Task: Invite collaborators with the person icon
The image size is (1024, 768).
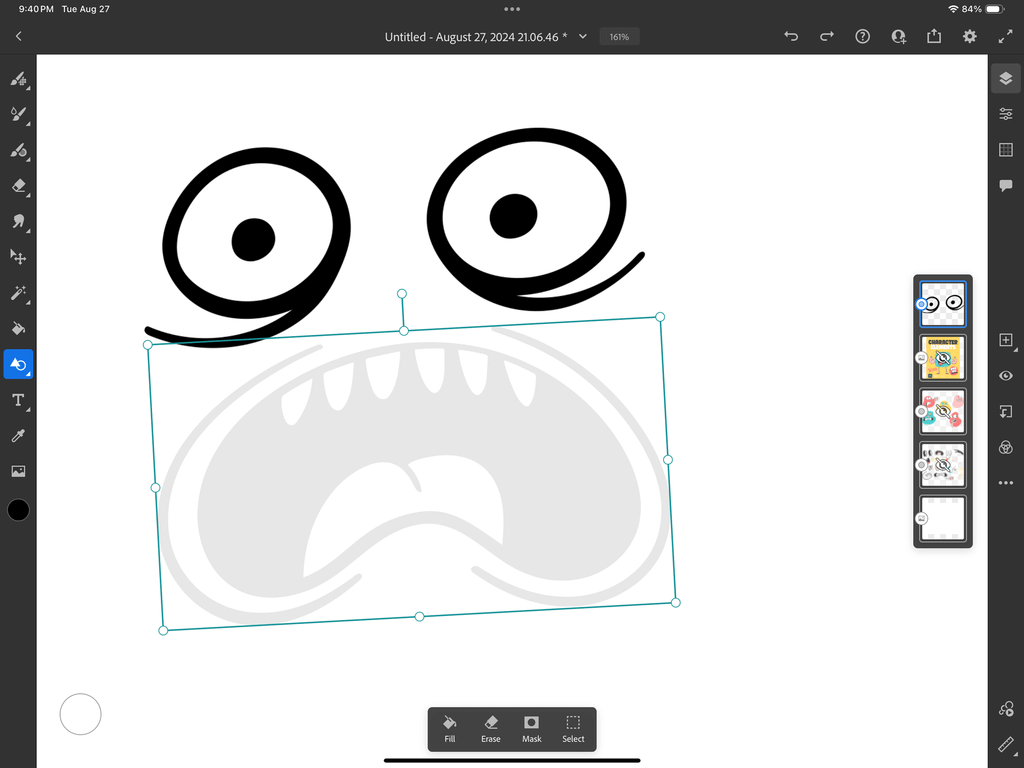Action: (x=899, y=37)
